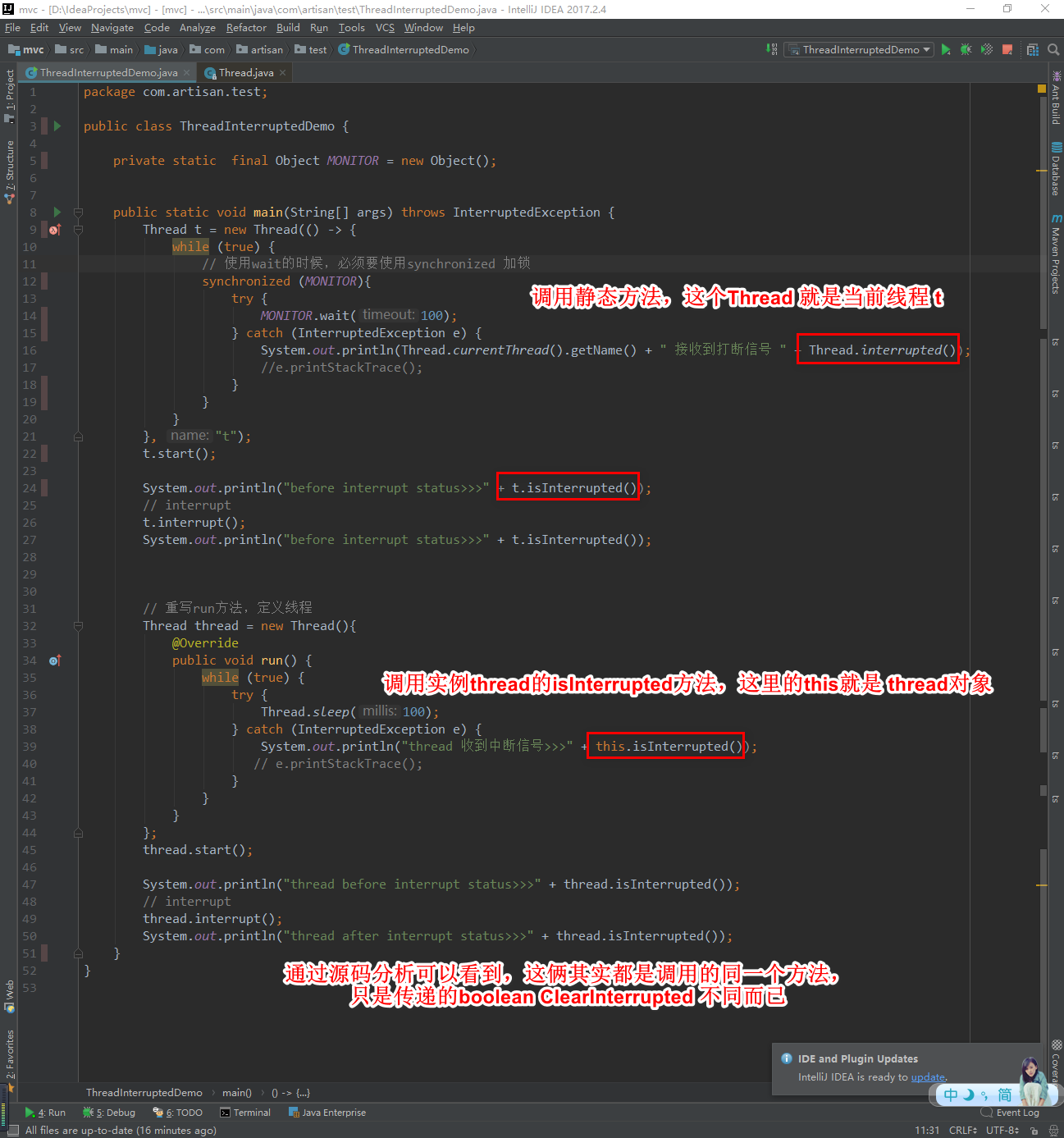The width and height of the screenshot is (1064, 1138).
Task: Run ThreadInterruptedDemo with the green play button
Action: [946, 49]
